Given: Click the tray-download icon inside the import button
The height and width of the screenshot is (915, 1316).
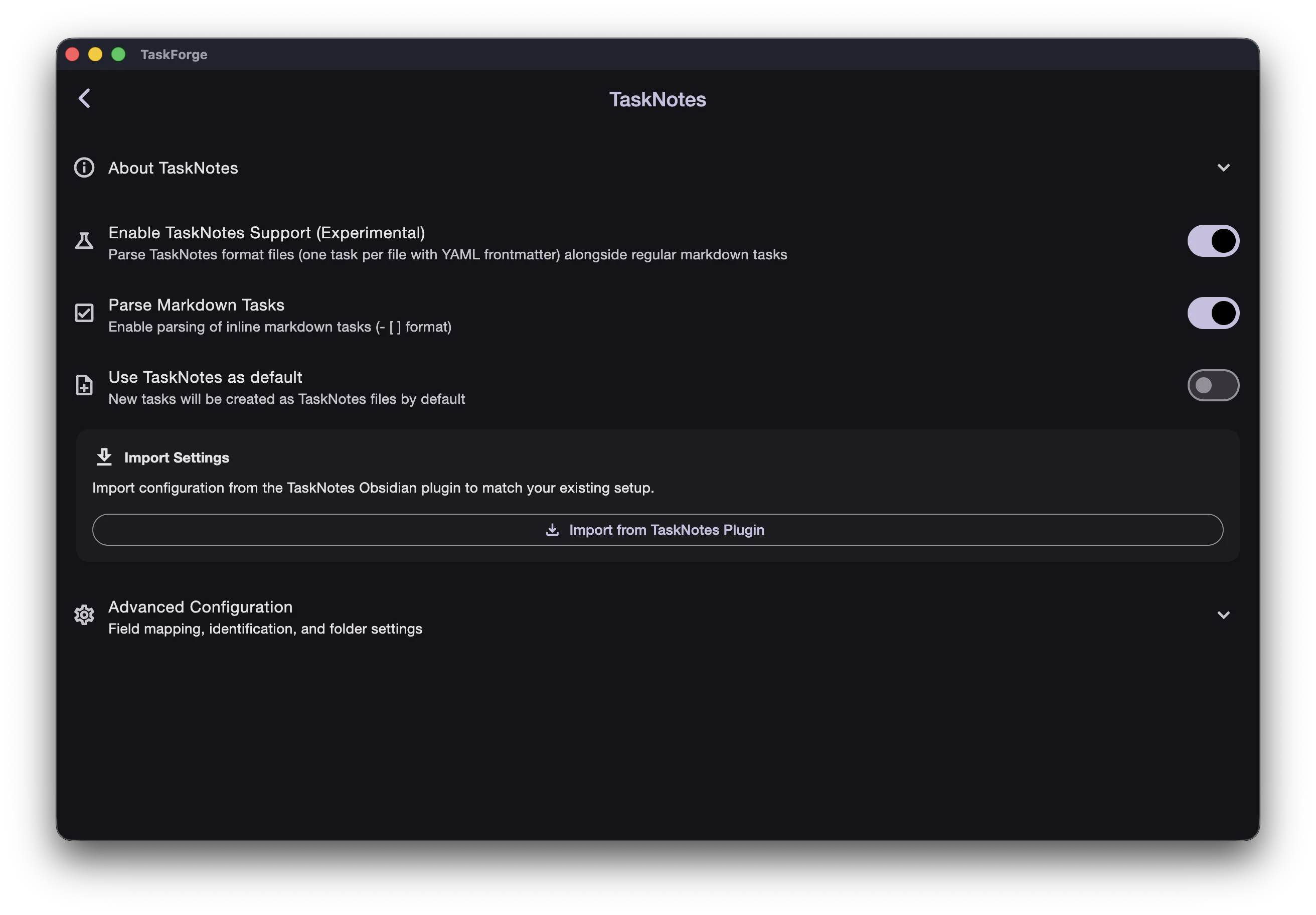Looking at the screenshot, I should coord(552,530).
